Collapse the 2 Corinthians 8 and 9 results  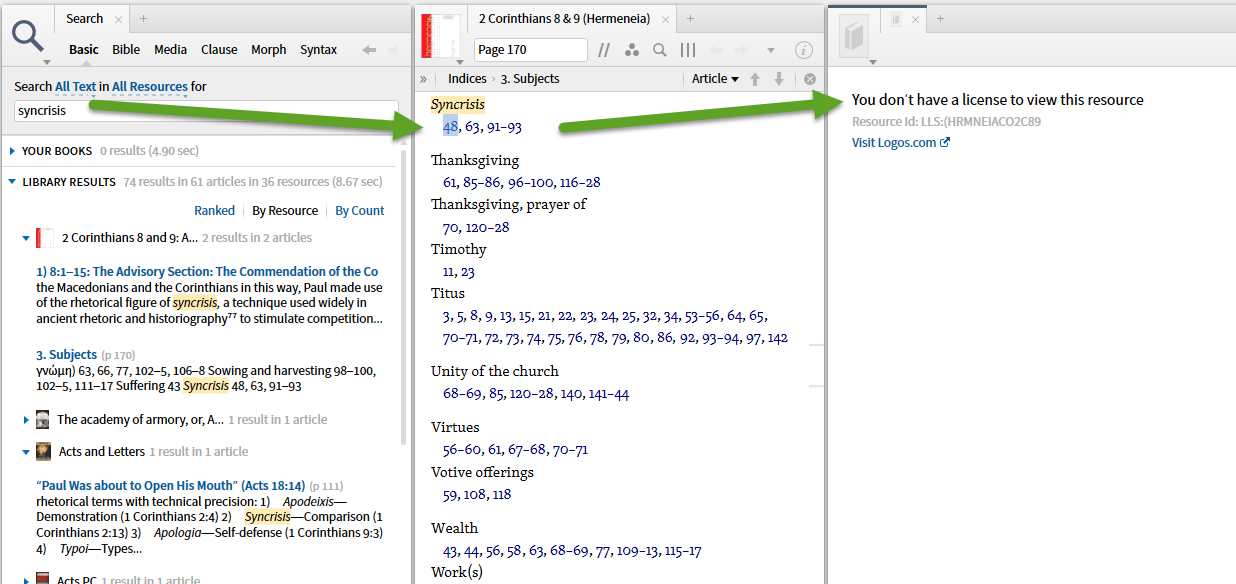24,237
